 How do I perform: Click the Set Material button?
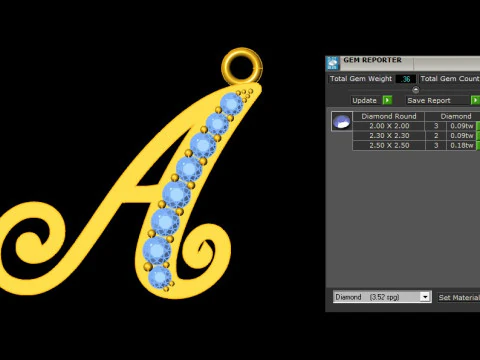click(459, 297)
